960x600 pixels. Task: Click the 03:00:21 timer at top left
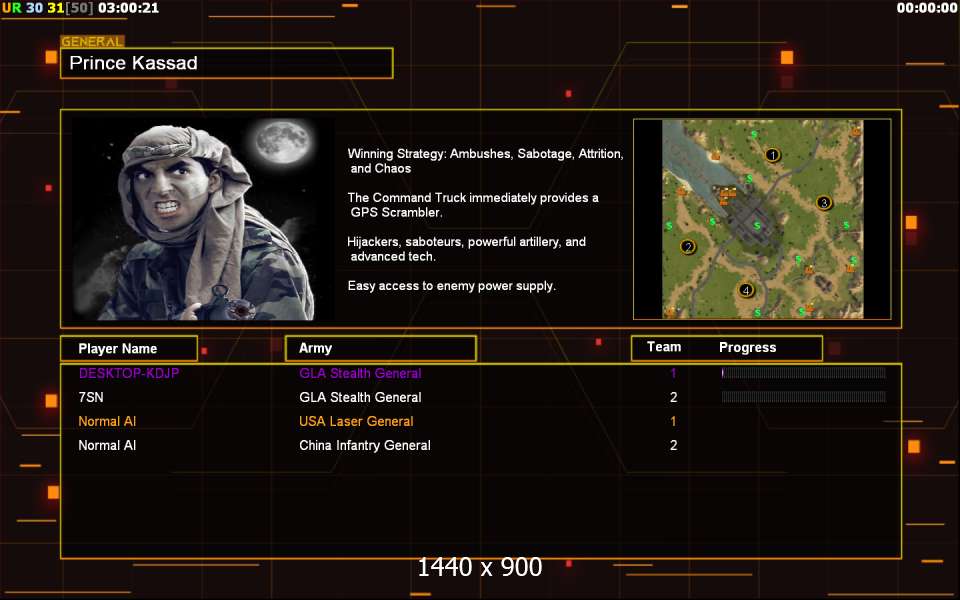129,8
